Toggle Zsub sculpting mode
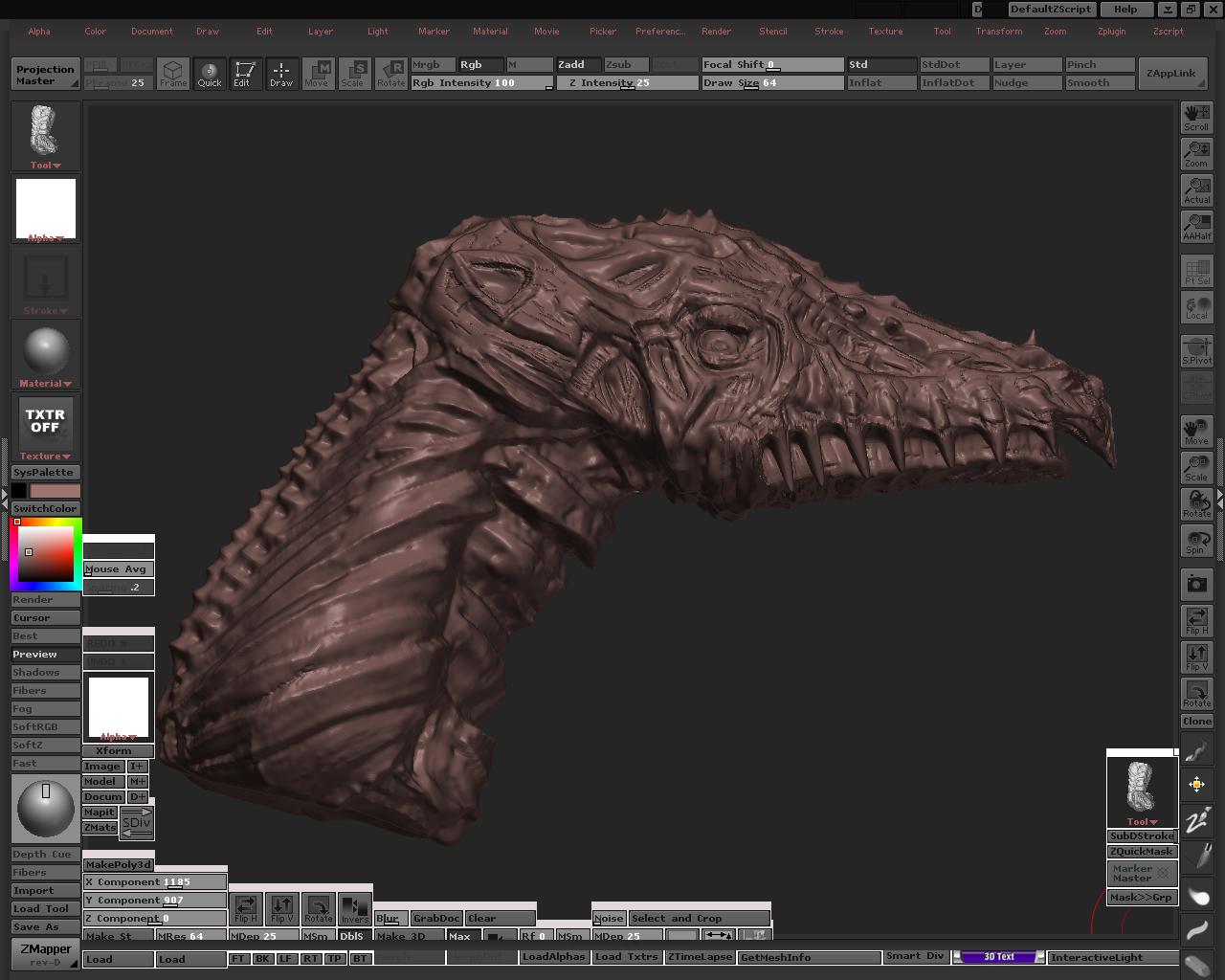The width and height of the screenshot is (1225, 980). (626, 65)
